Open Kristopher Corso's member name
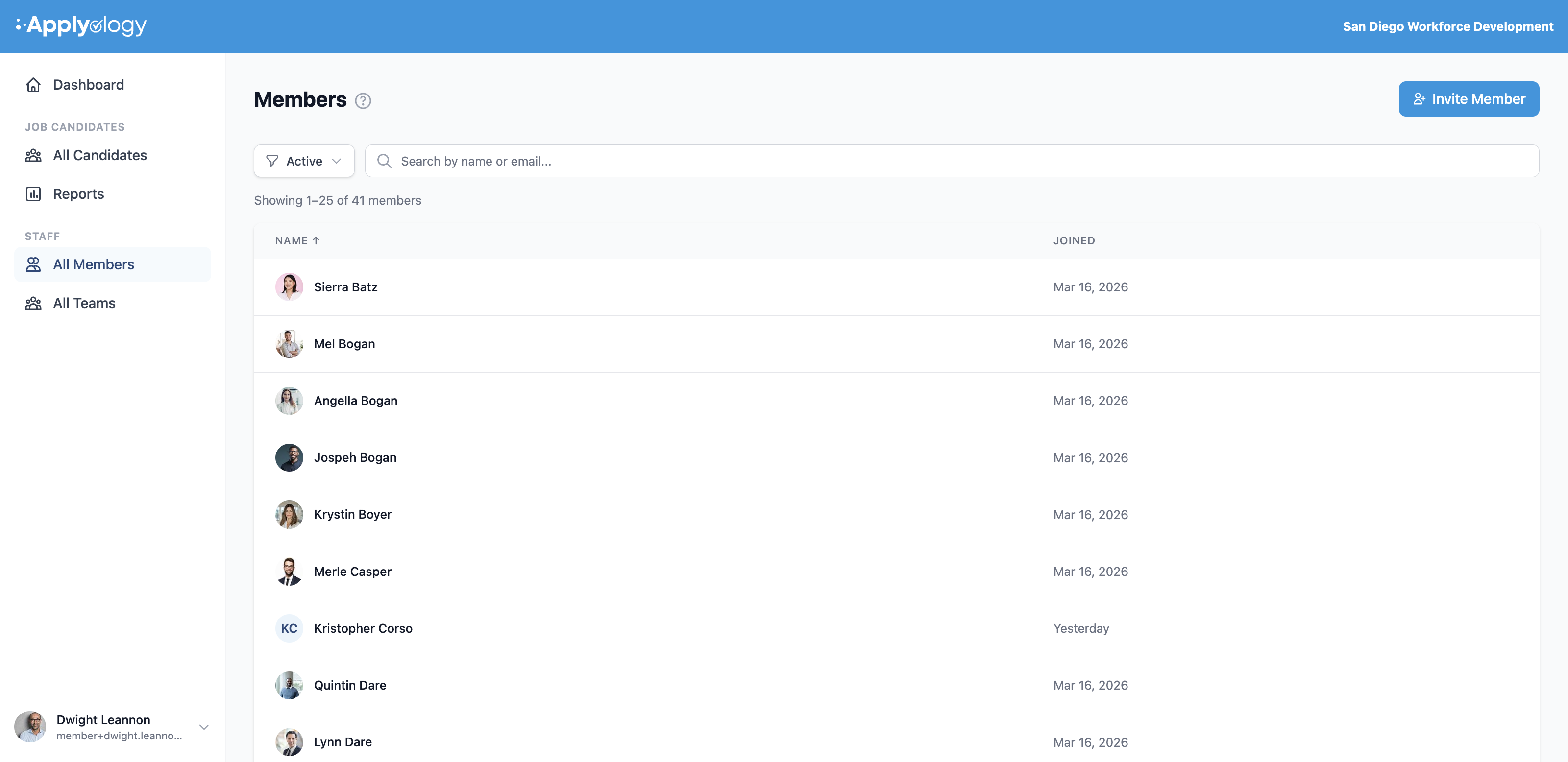 click(364, 628)
